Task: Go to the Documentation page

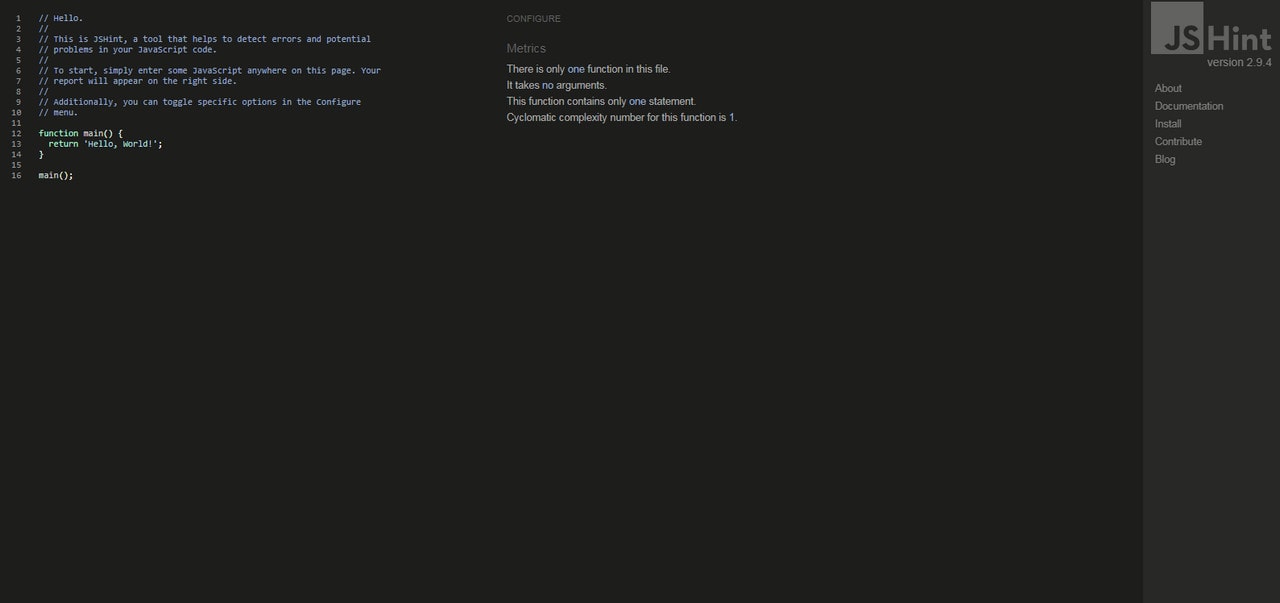Action: point(1189,106)
